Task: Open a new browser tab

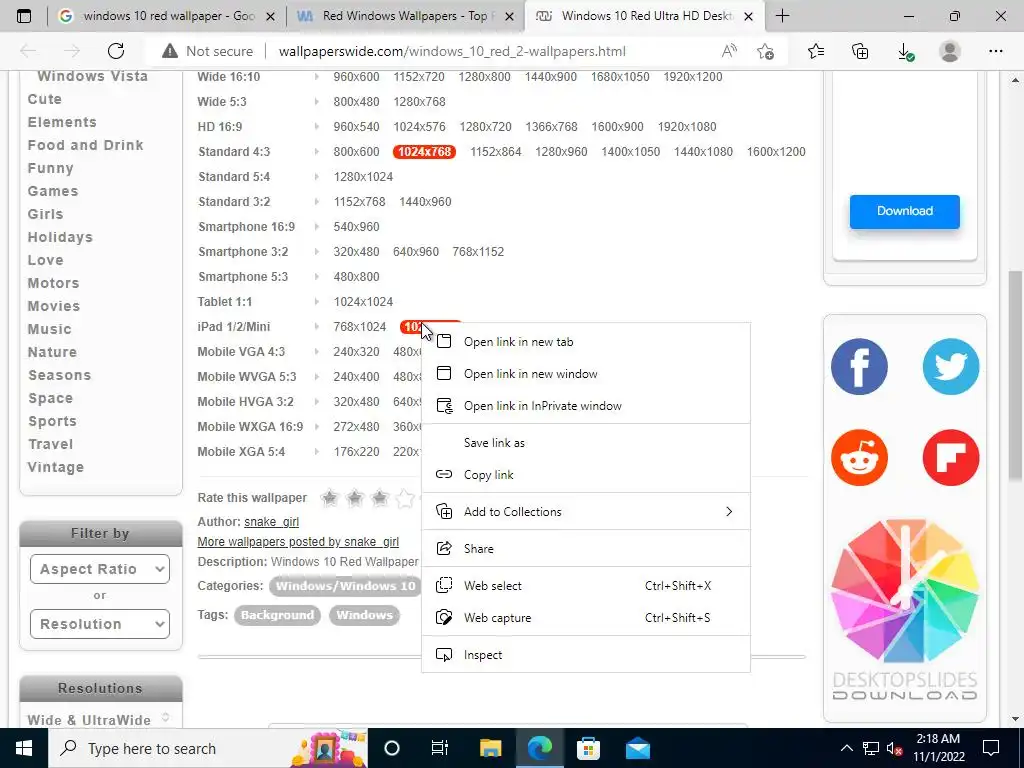Action: (782, 16)
